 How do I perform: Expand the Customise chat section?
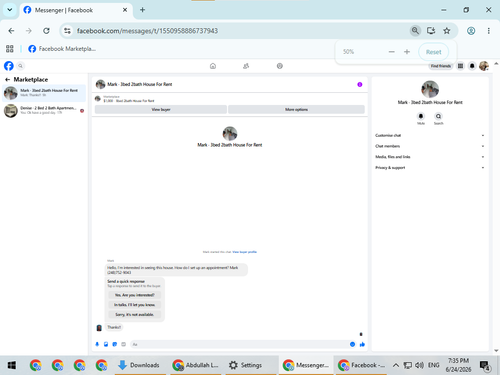click(429, 135)
